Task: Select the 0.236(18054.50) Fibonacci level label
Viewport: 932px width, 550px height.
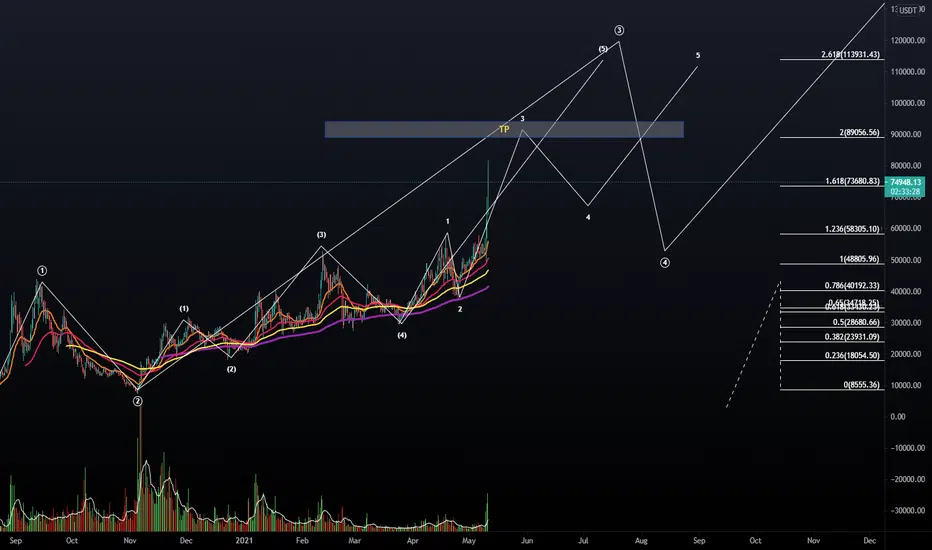Action: [x=852, y=355]
